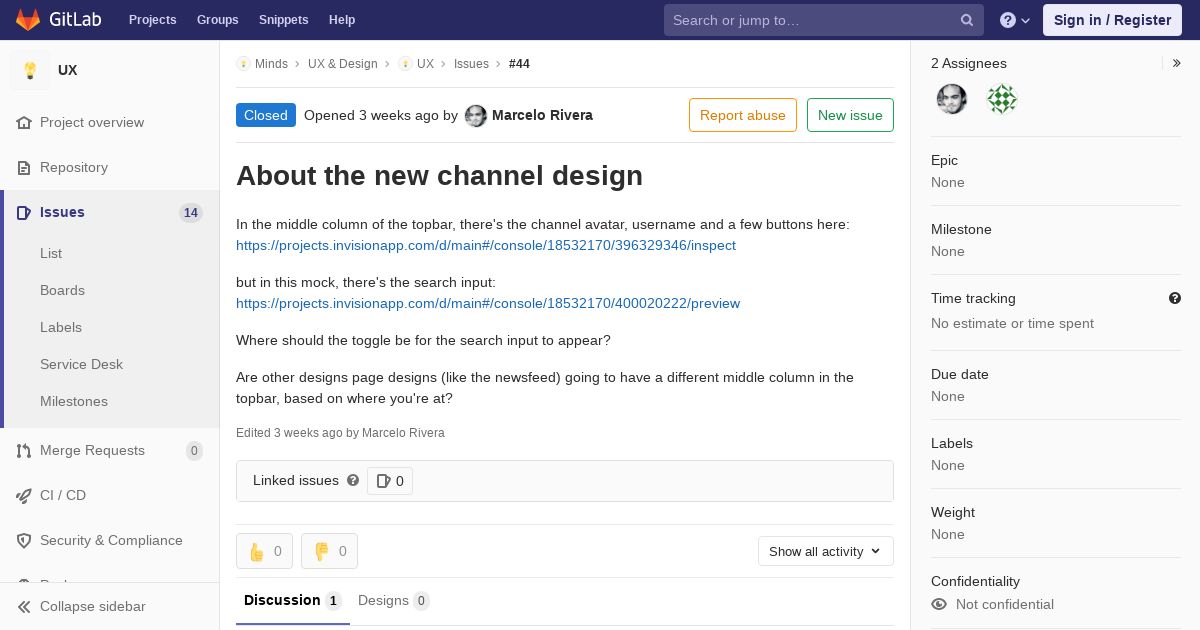Click the Sign in / Register button
The image size is (1200, 630).
[1112, 20]
